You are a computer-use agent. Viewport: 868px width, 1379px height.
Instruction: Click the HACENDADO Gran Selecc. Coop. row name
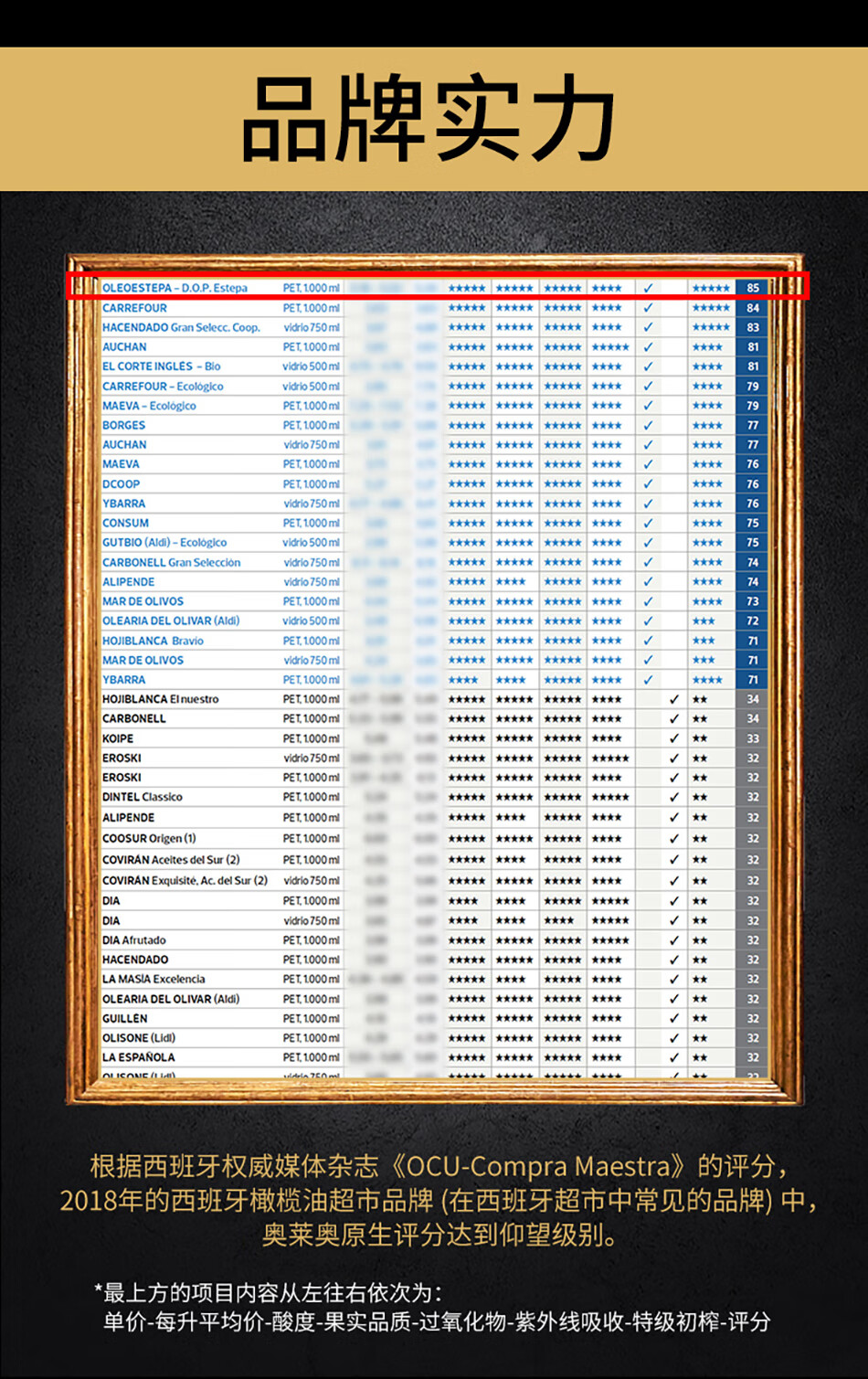181,327
